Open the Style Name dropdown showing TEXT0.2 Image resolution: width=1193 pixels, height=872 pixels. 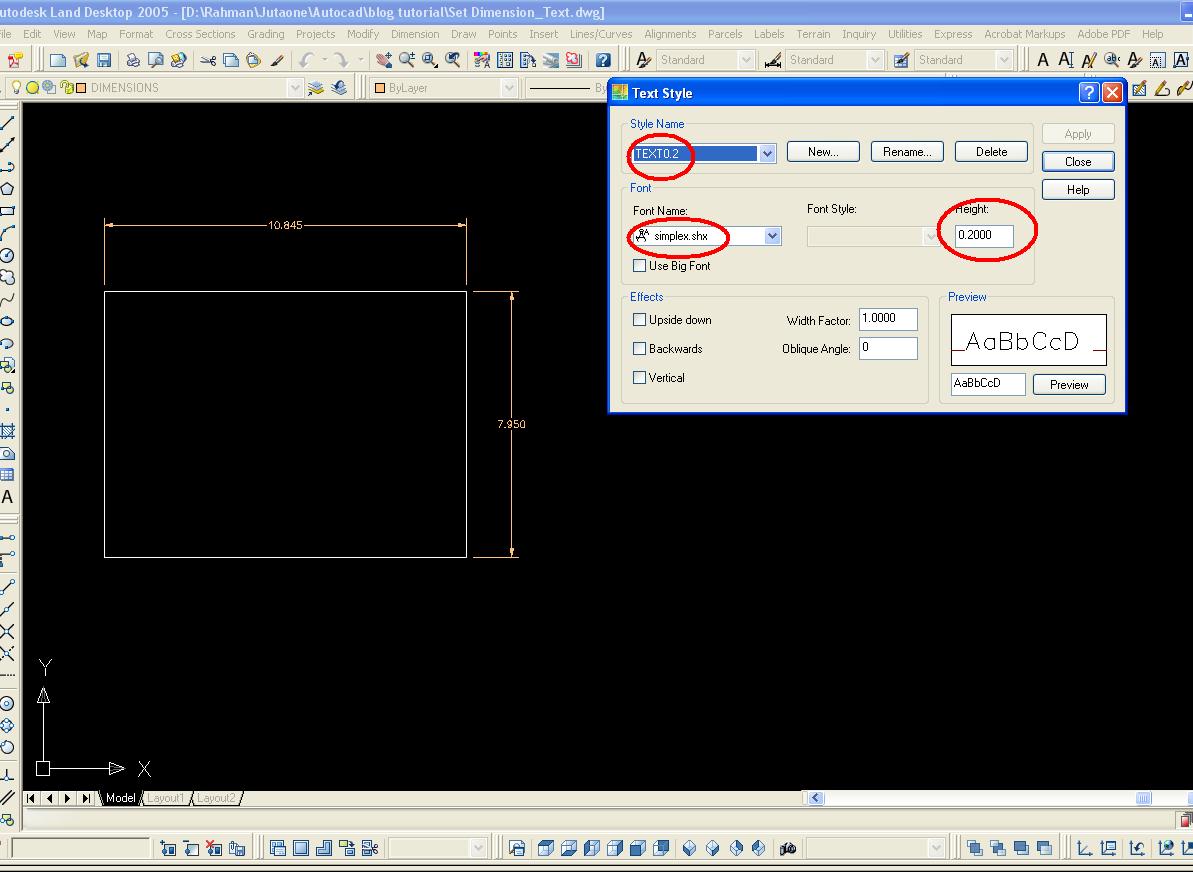coord(767,153)
